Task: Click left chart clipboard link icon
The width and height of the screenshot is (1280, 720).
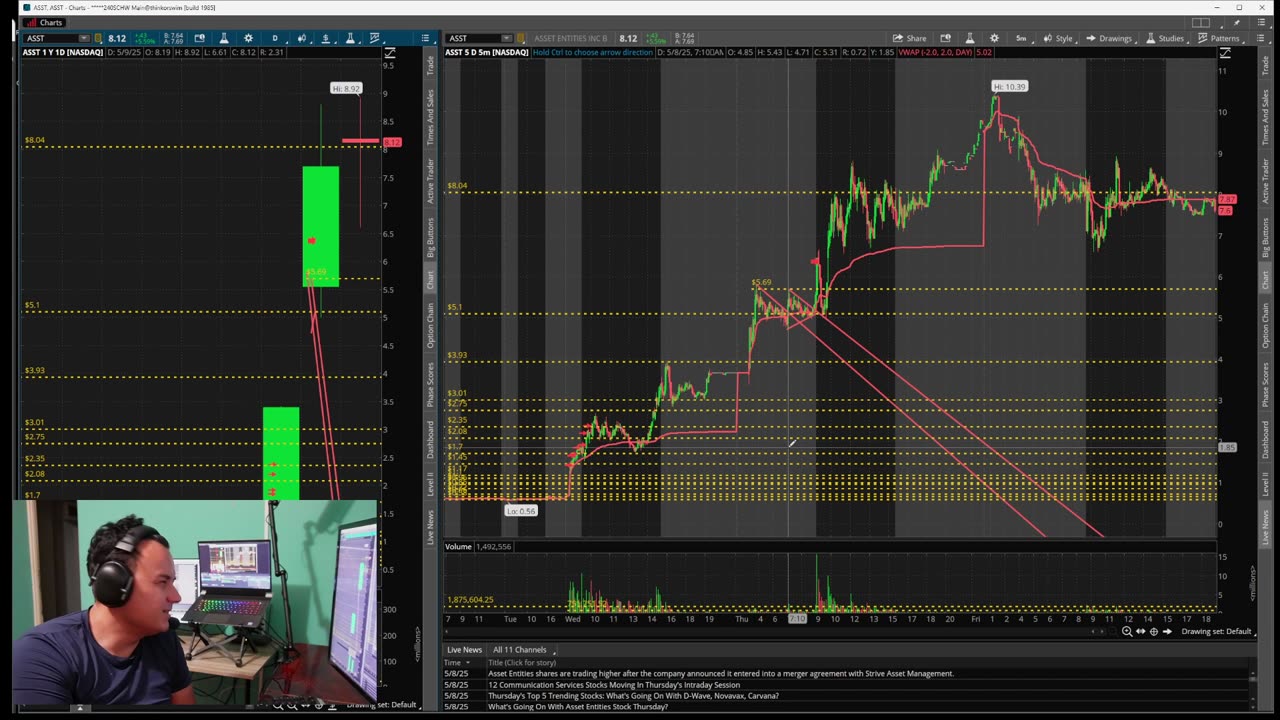Action: tap(99, 38)
